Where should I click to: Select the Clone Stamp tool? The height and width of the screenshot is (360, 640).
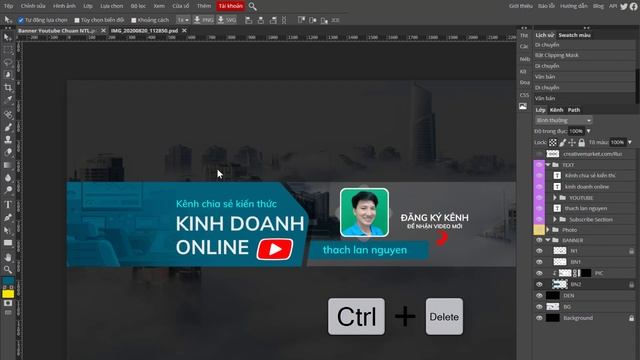click(8, 139)
